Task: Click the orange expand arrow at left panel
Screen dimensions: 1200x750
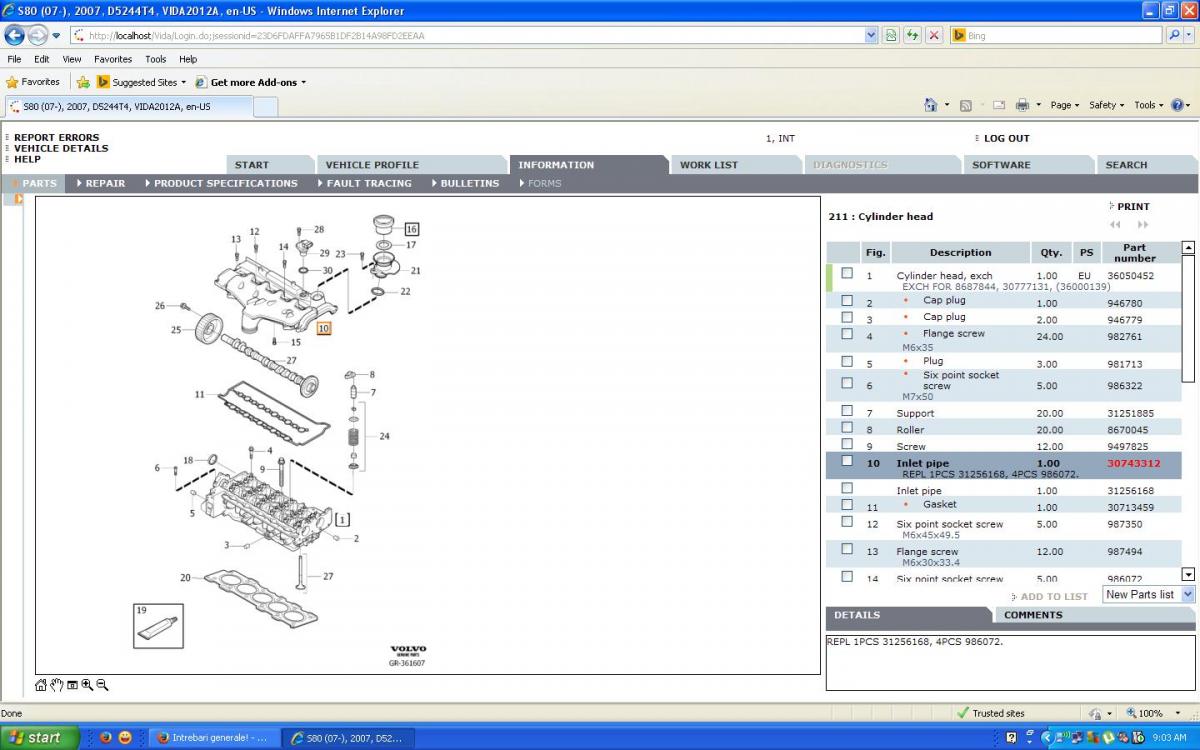Action: [18, 199]
